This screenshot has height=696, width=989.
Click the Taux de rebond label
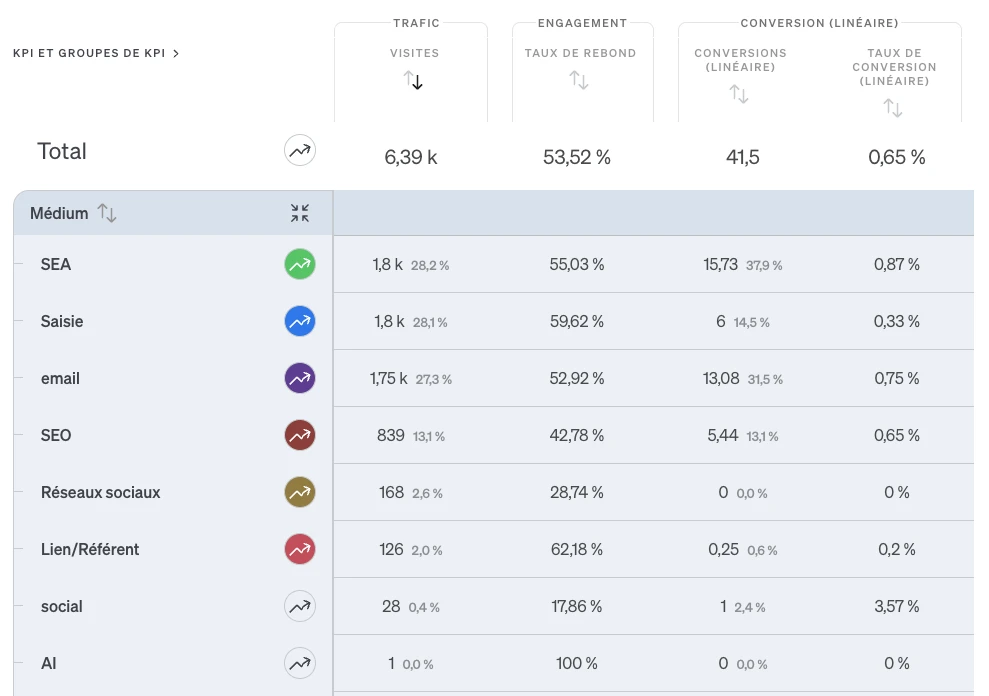coord(580,54)
